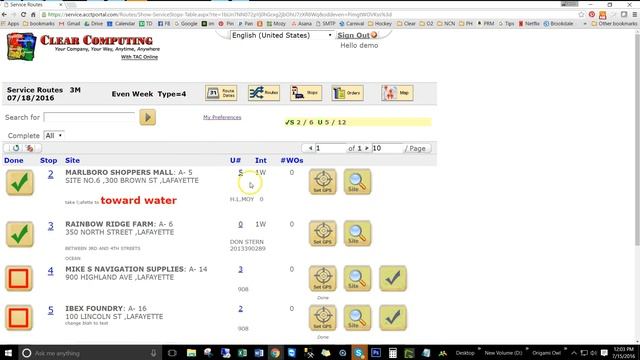Screen dimensions: 640x360
Task: Open stop number 5 link
Action: (x=51, y=310)
